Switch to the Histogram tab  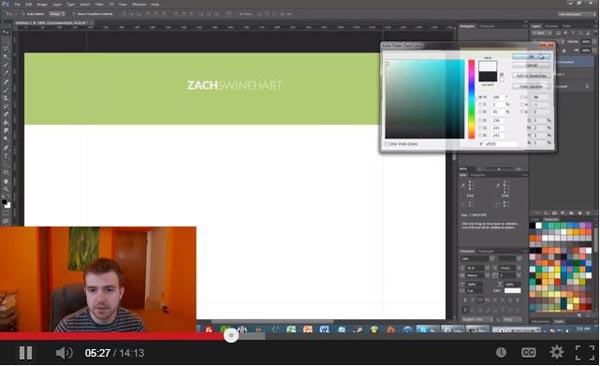click(x=487, y=26)
